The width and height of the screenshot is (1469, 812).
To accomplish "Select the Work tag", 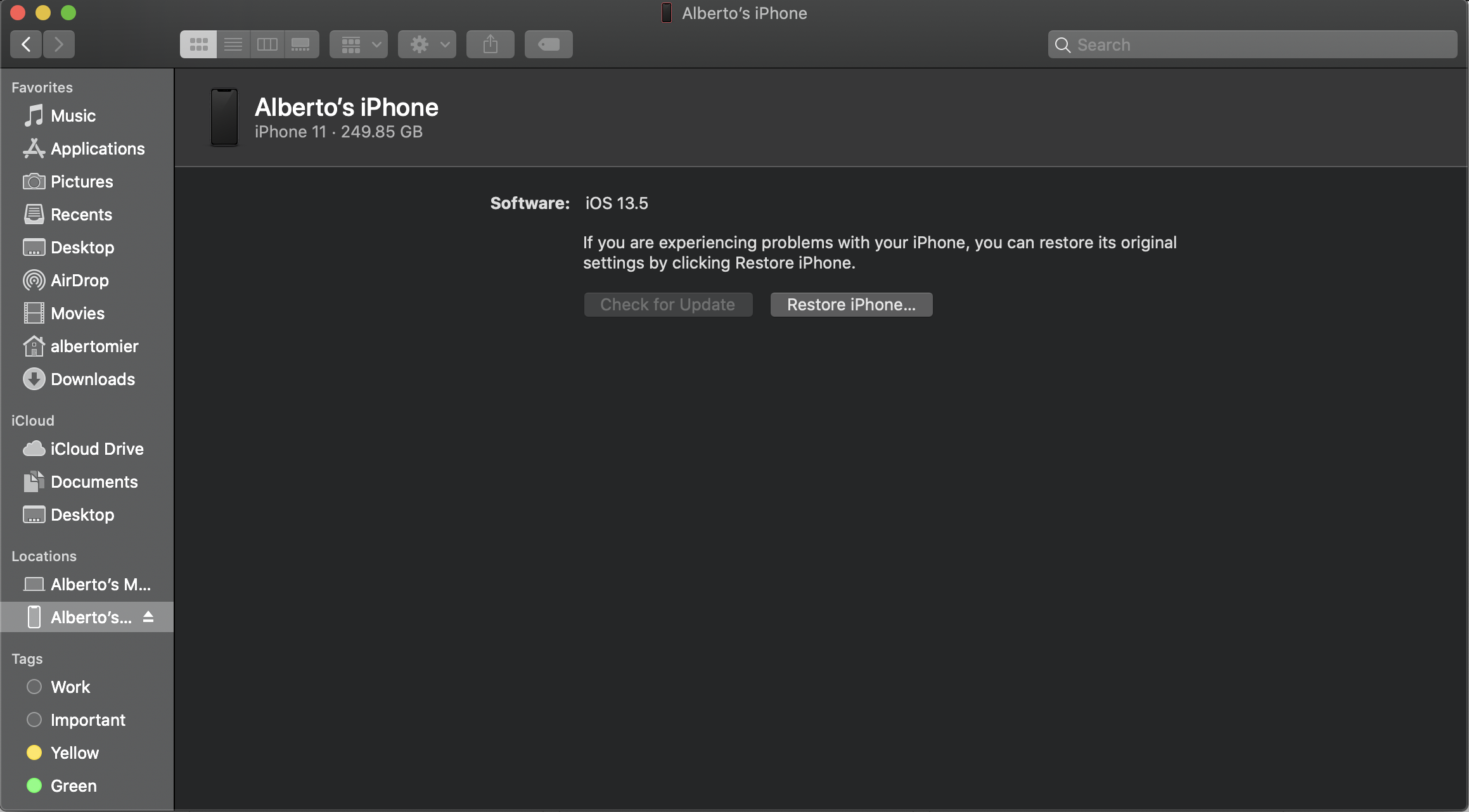I will coord(87,687).
